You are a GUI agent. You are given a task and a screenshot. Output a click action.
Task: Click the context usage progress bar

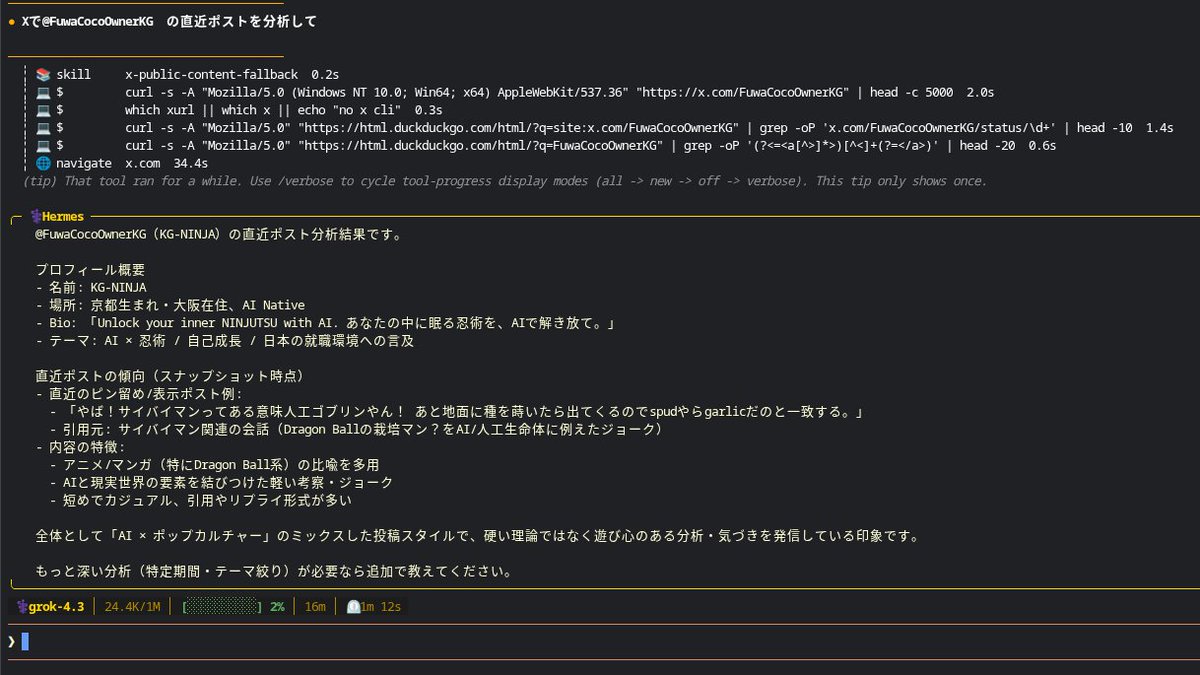click(x=223, y=607)
